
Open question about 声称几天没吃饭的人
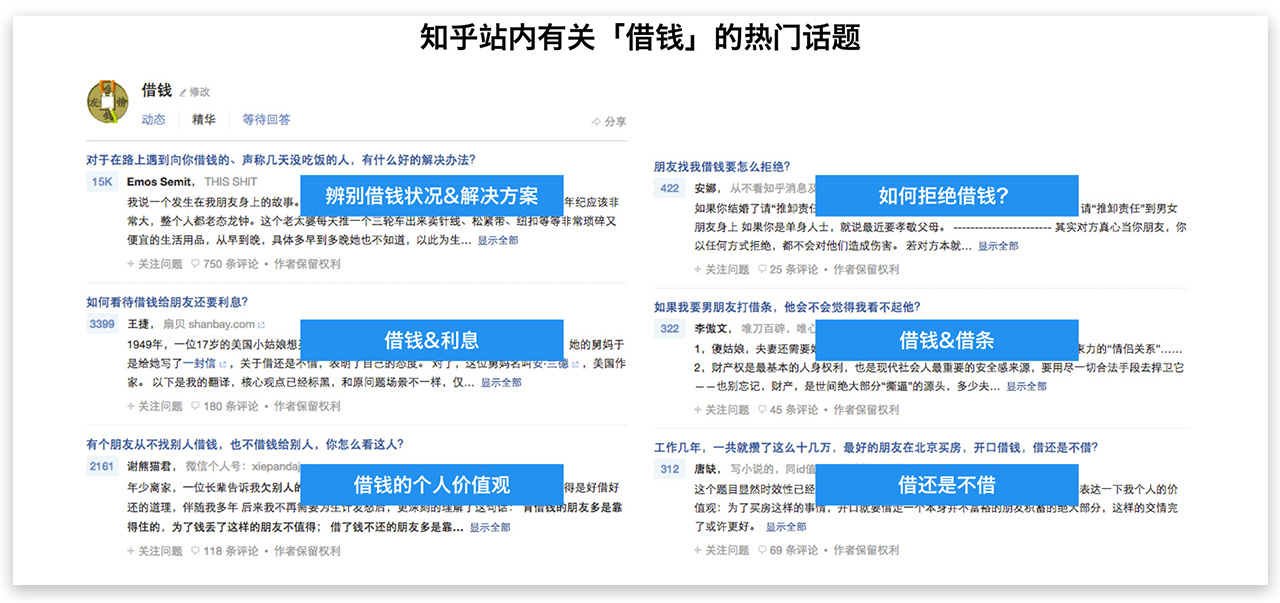click(x=281, y=159)
